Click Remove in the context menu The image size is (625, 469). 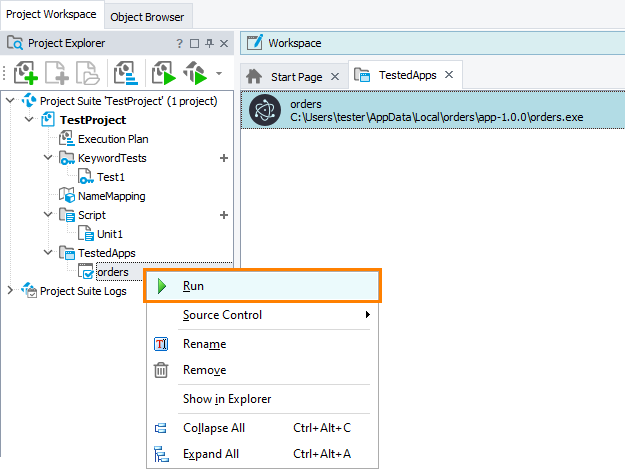pos(204,370)
